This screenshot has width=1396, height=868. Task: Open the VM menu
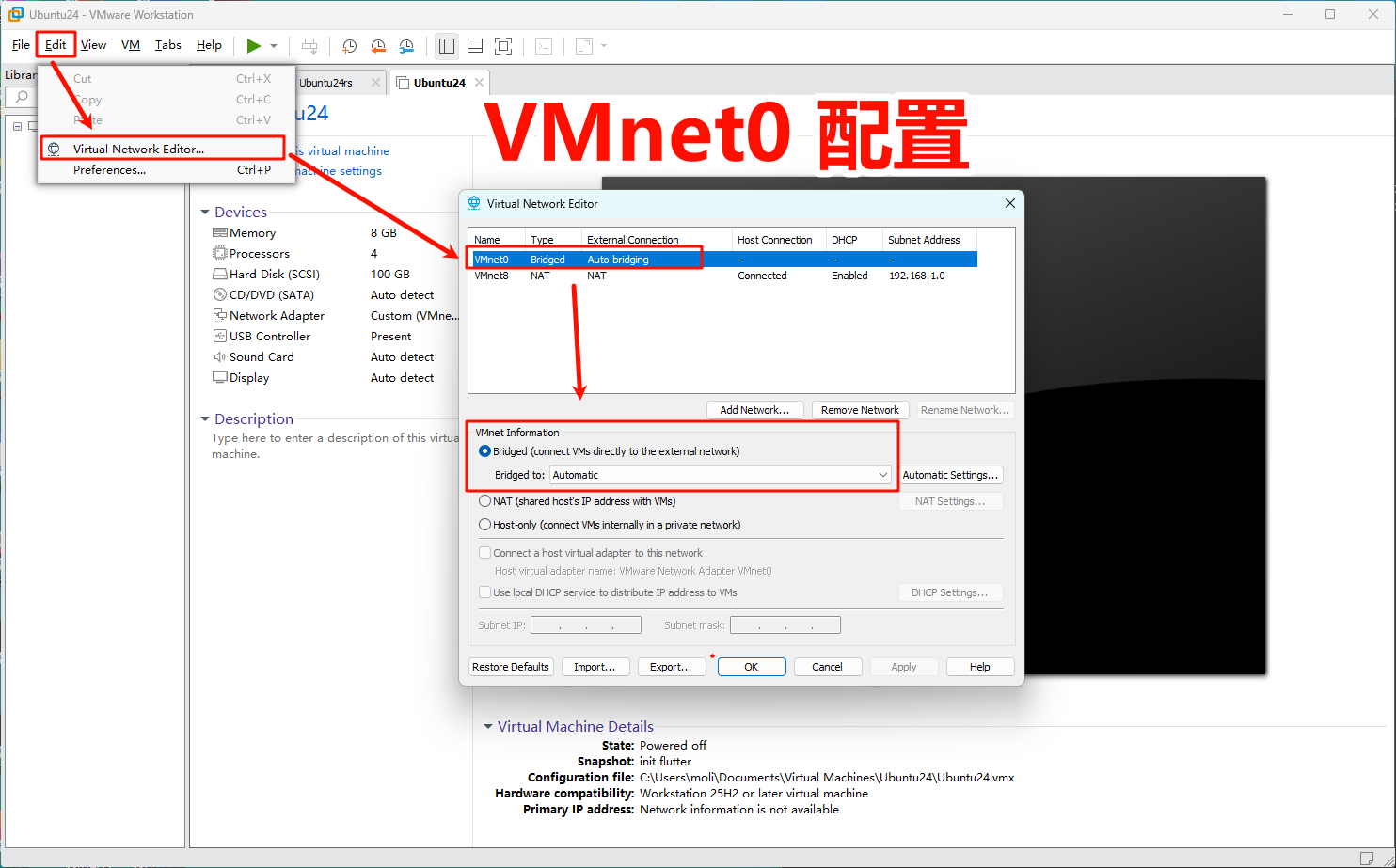tap(131, 45)
